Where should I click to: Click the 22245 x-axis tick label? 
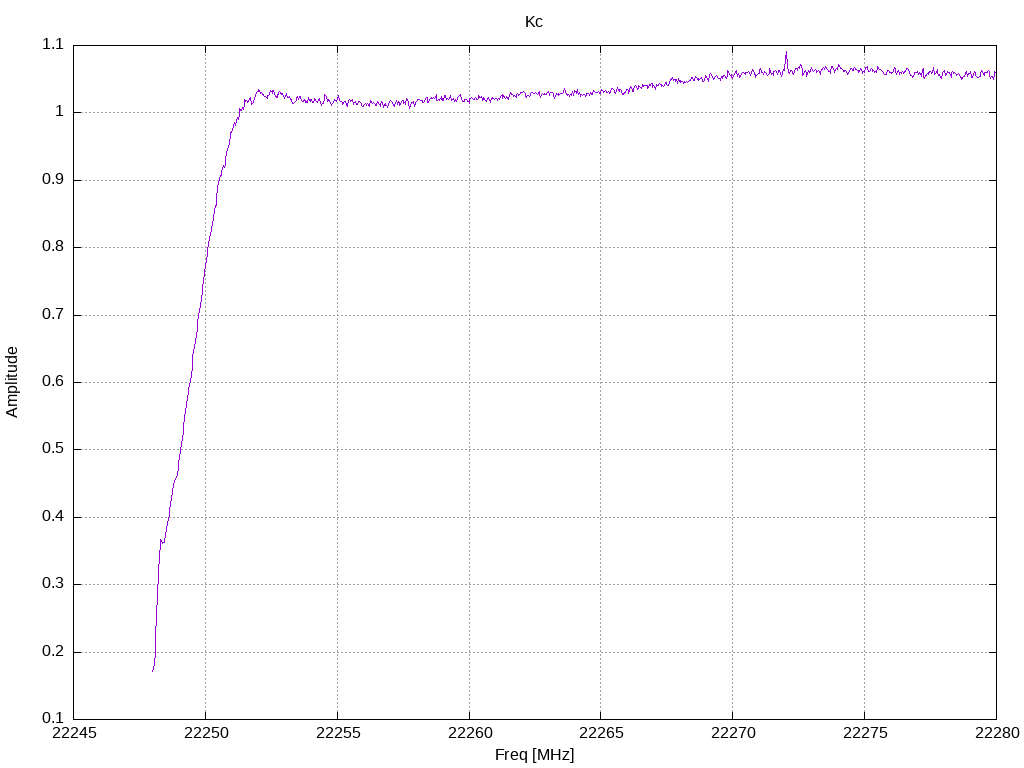coord(74,733)
